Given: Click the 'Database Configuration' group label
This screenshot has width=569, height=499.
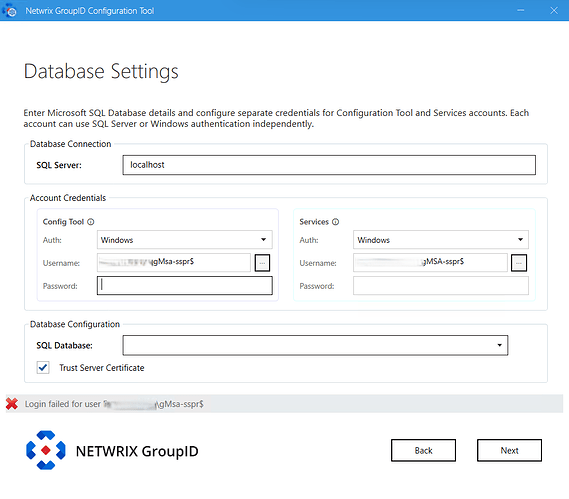Looking at the screenshot, I should pos(75,324).
